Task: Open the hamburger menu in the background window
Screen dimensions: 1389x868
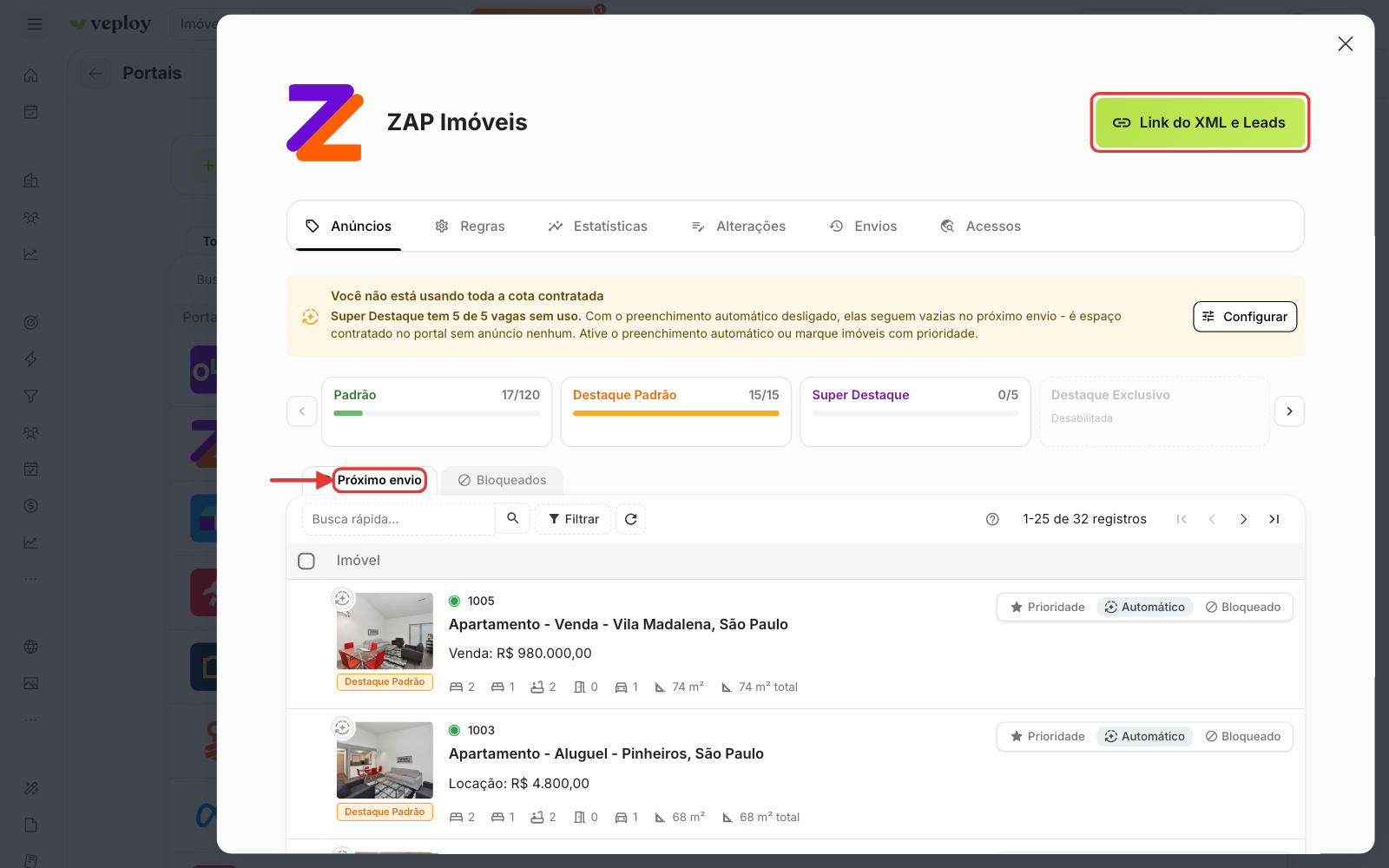Action: pyautogui.click(x=35, y=24)
